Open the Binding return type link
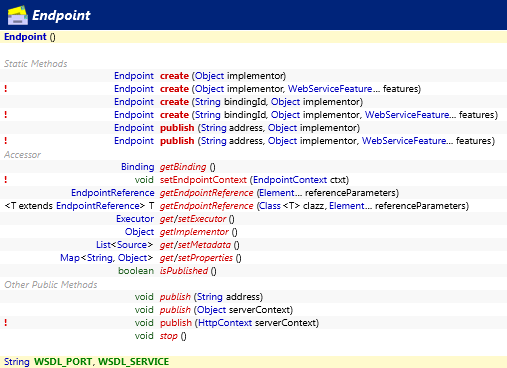The height and width of the screenshot is (368, 507). (137, 167)
